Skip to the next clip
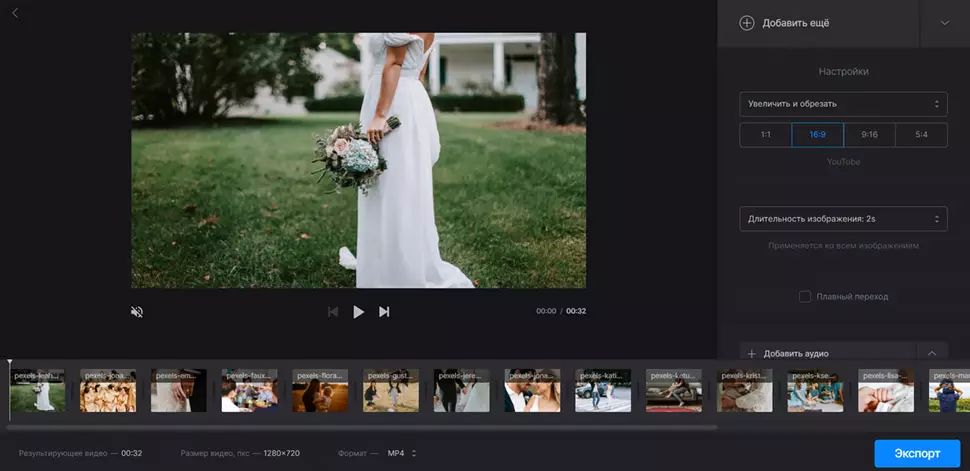 pos(384,312)
